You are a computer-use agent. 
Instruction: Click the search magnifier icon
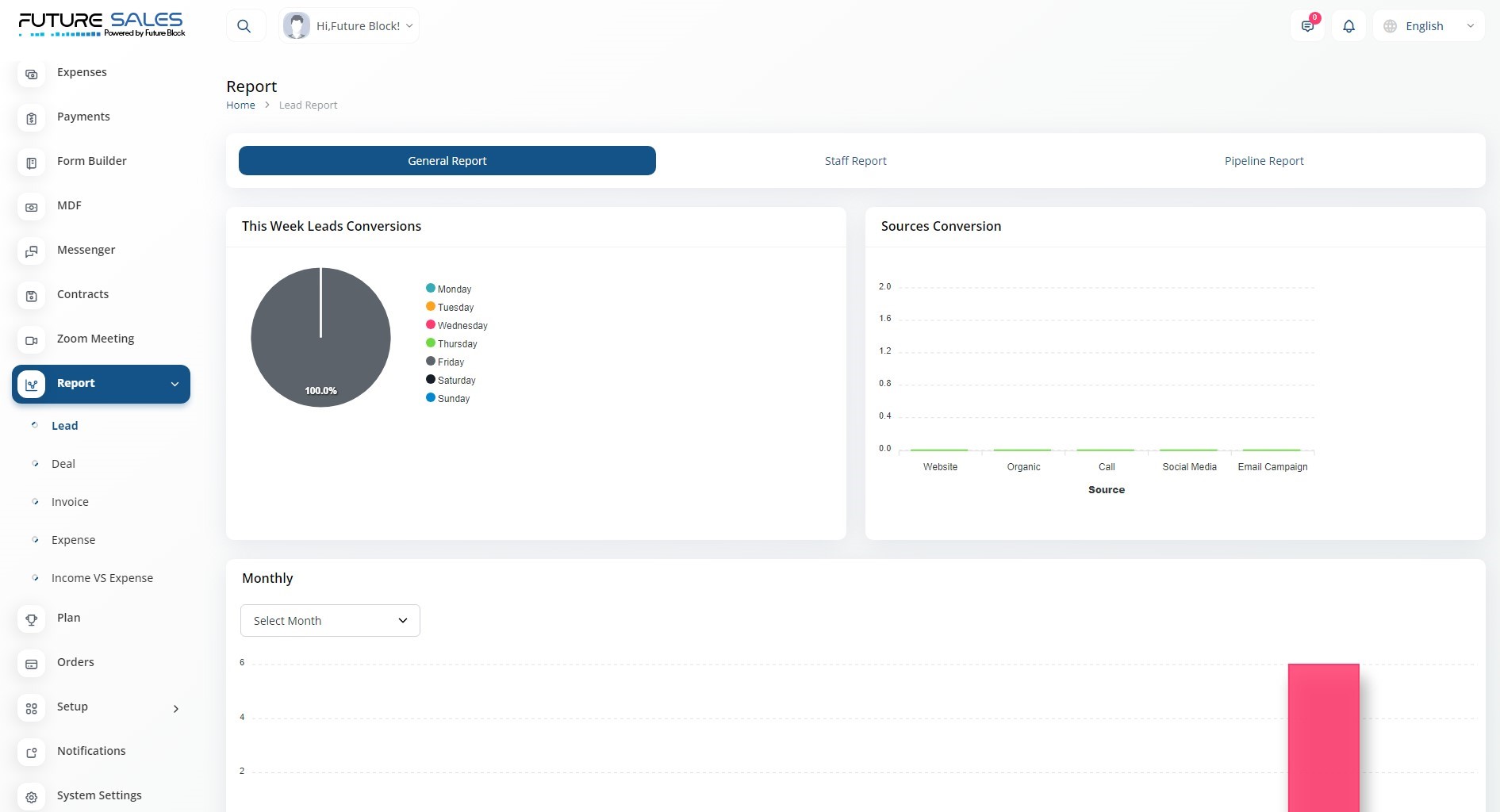click(x=244, y=26)
